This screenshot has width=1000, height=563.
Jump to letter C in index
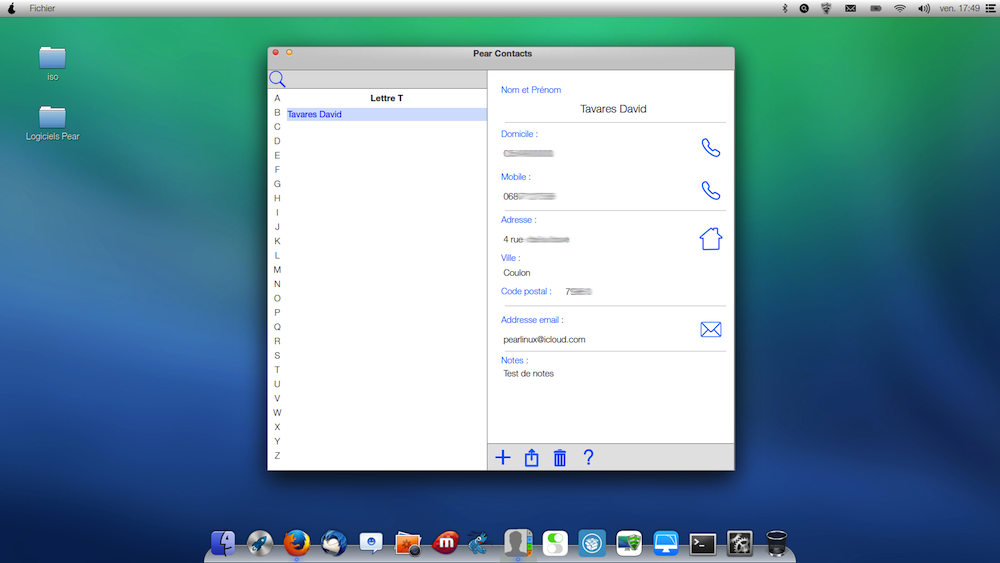click(x=277, y=127)
